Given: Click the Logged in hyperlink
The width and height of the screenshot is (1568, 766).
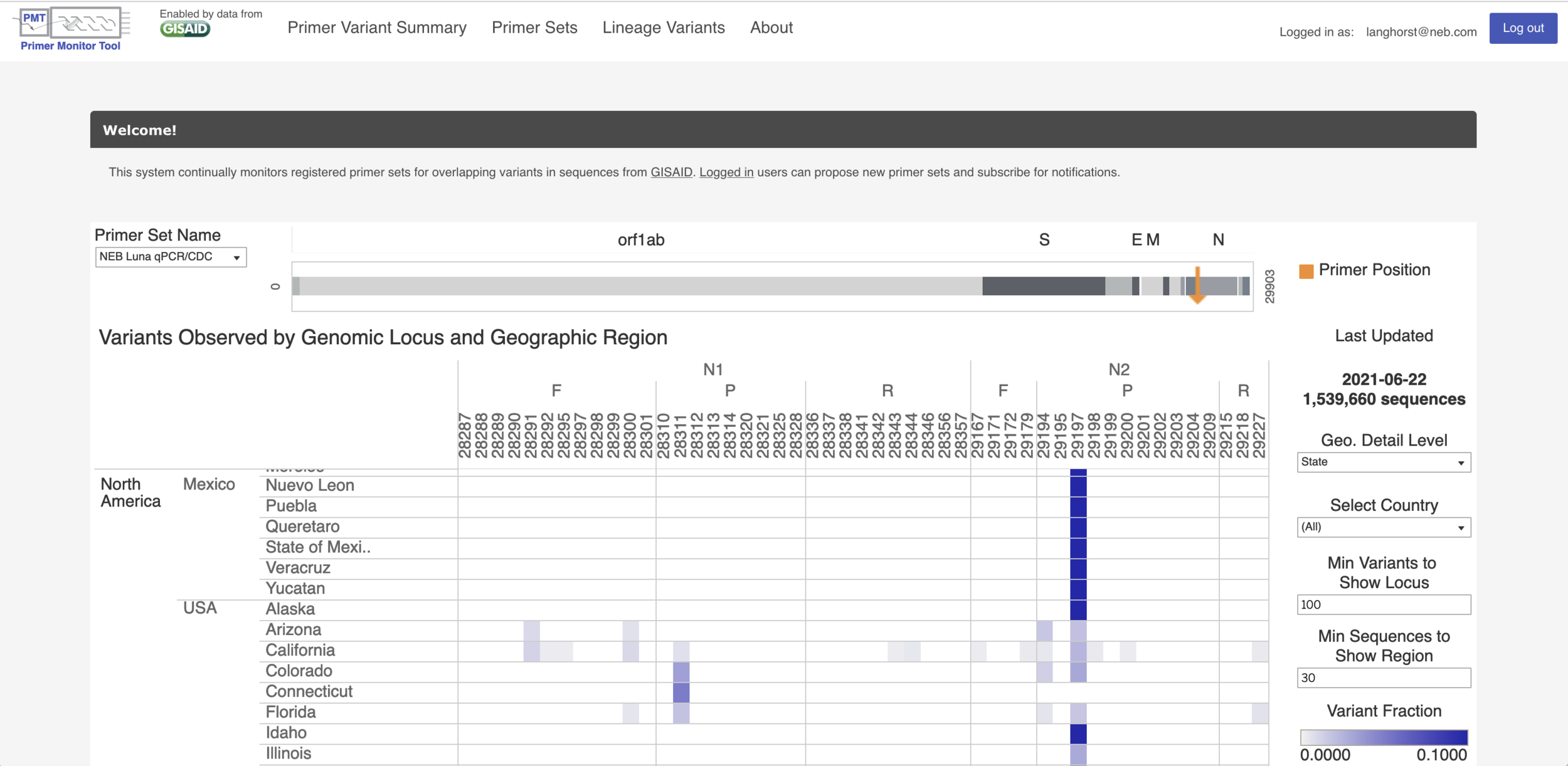Looking at the screenshot, I should pos(726,172).
